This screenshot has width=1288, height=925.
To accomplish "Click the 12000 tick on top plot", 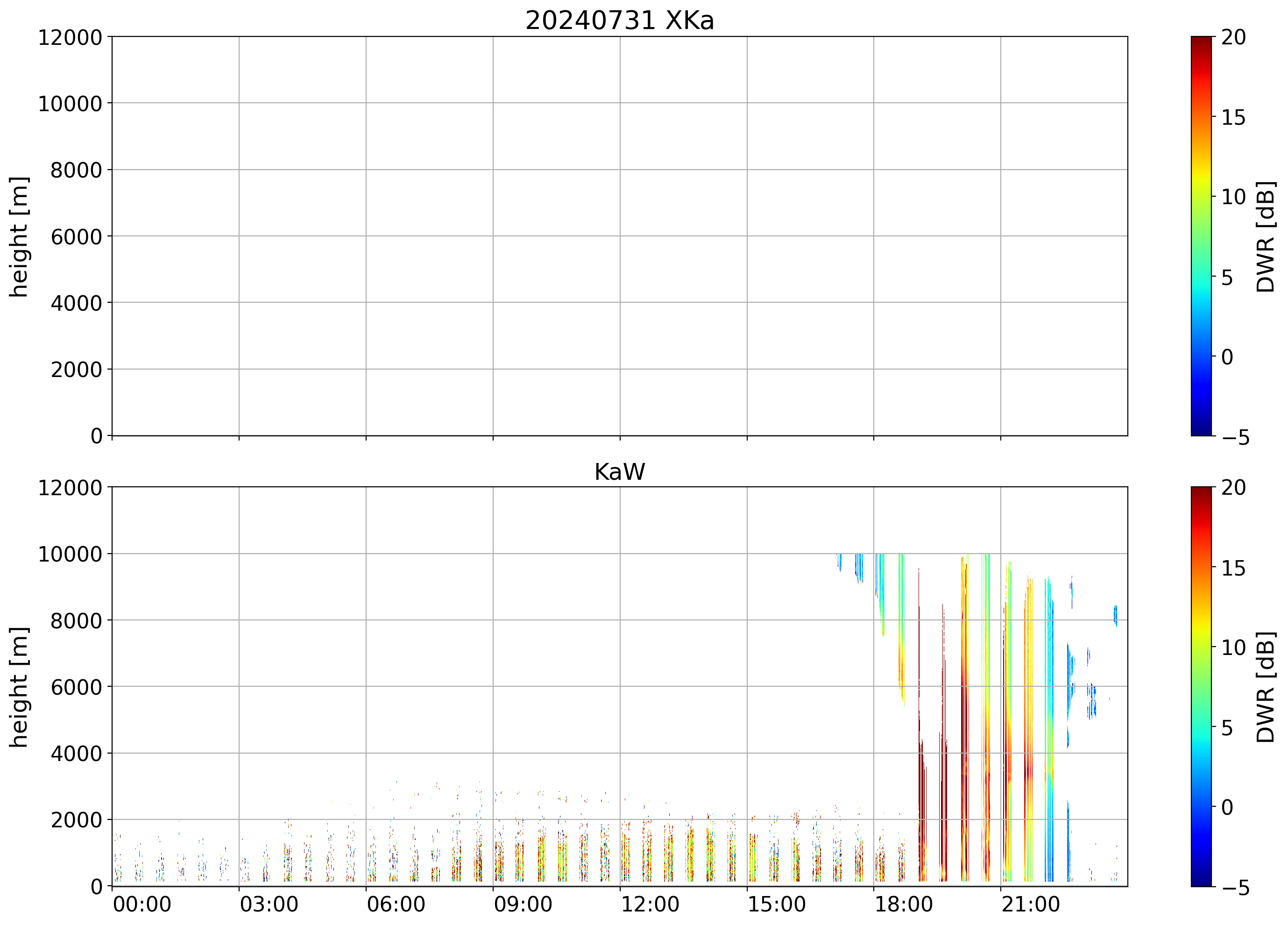I will click(x=70, y=37).
